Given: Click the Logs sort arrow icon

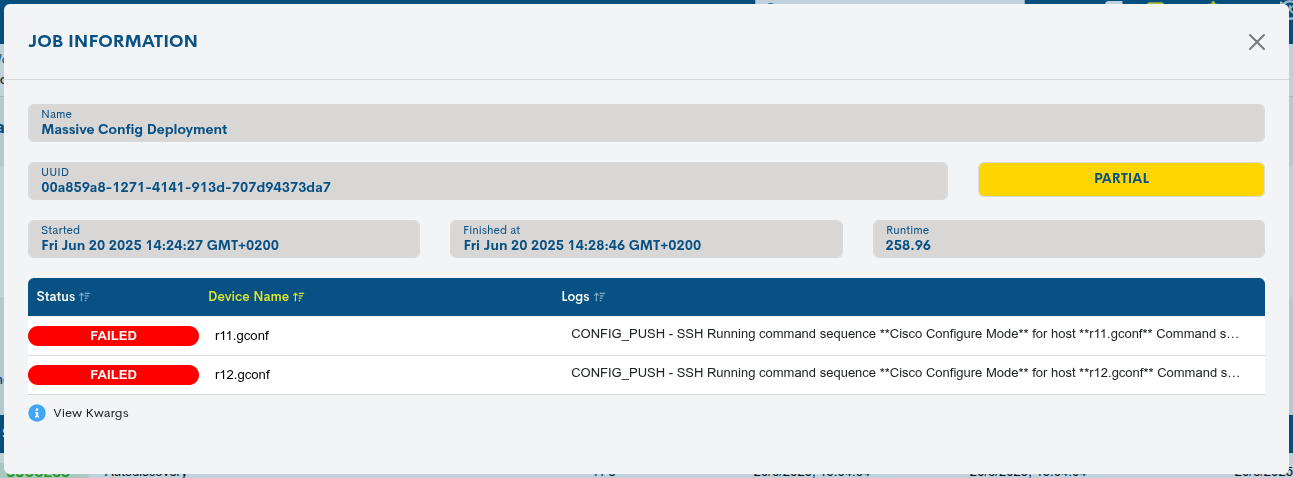Looking at the screenshot, I should 599,297.
